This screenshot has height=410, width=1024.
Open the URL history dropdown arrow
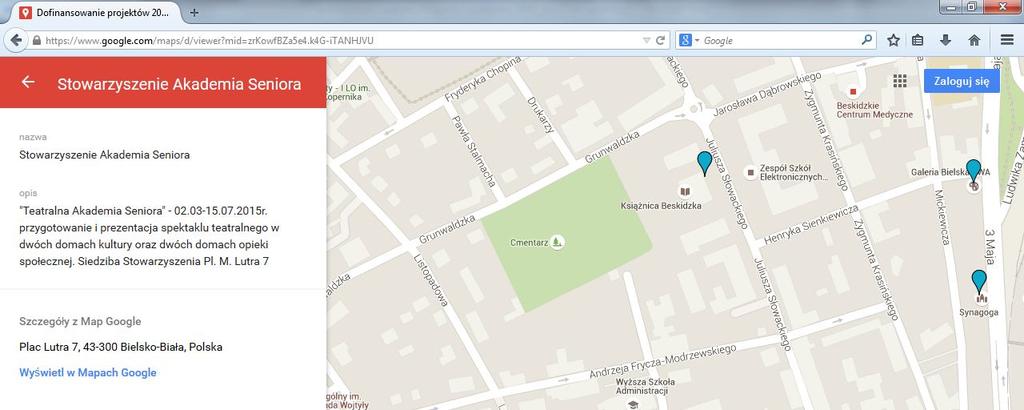(647, 40)
